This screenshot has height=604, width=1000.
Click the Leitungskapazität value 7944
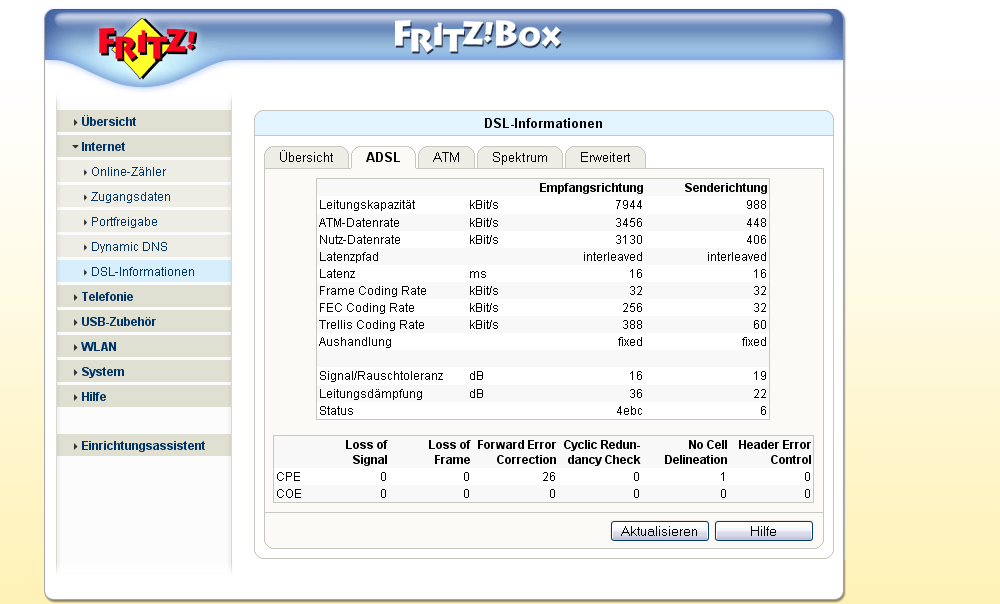pyautogui.click(x=629, y=205)
